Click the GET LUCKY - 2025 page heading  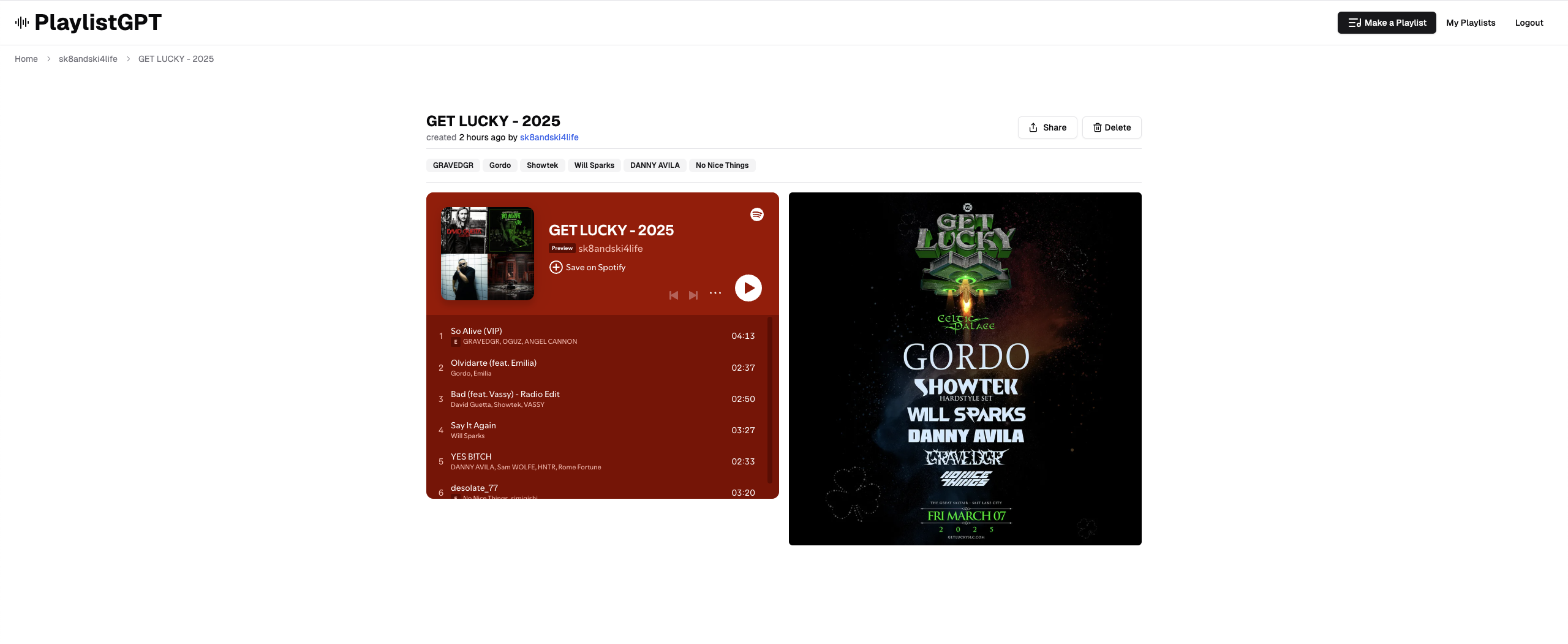[x=493, y=121]
